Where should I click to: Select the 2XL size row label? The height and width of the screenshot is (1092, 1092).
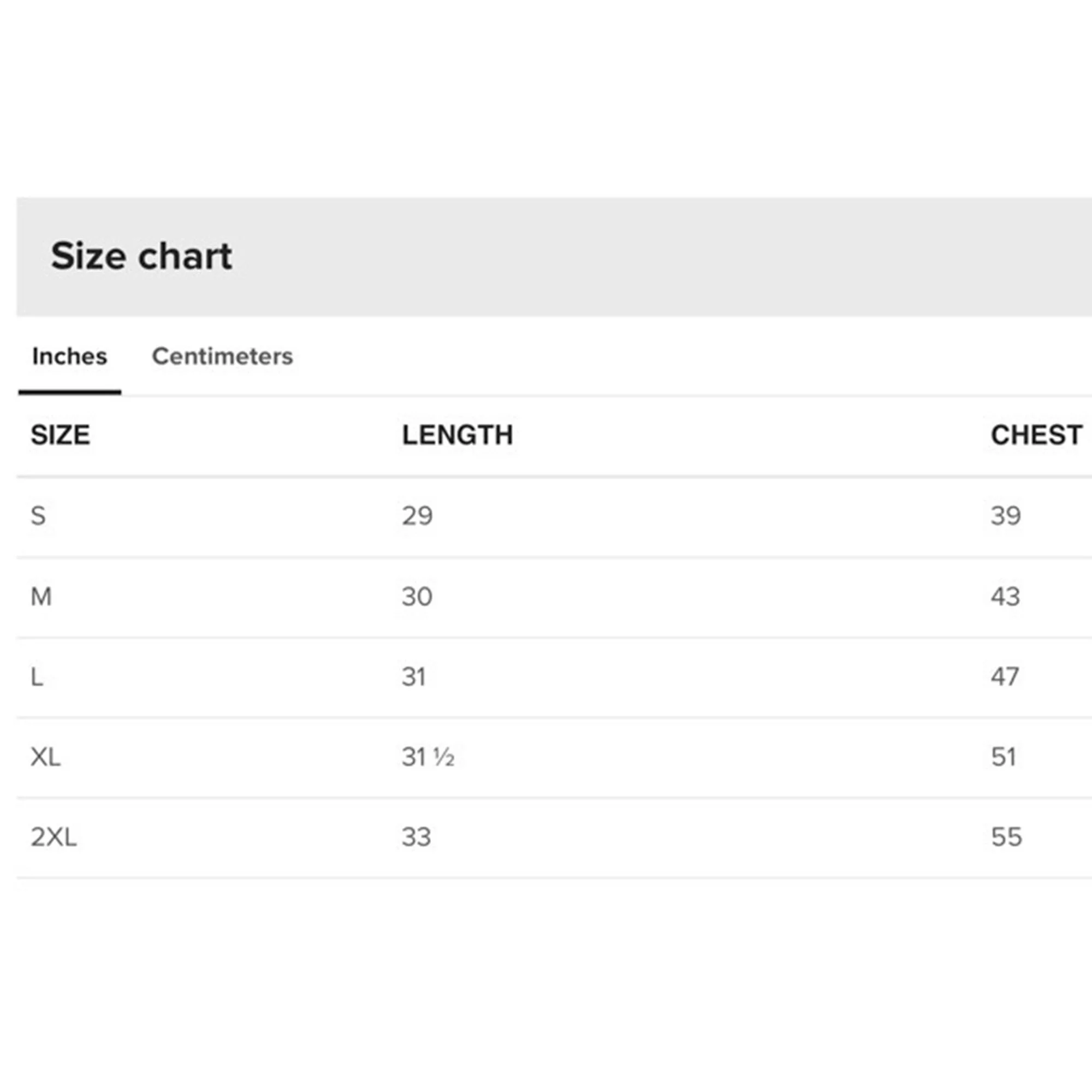pos(54,837)
